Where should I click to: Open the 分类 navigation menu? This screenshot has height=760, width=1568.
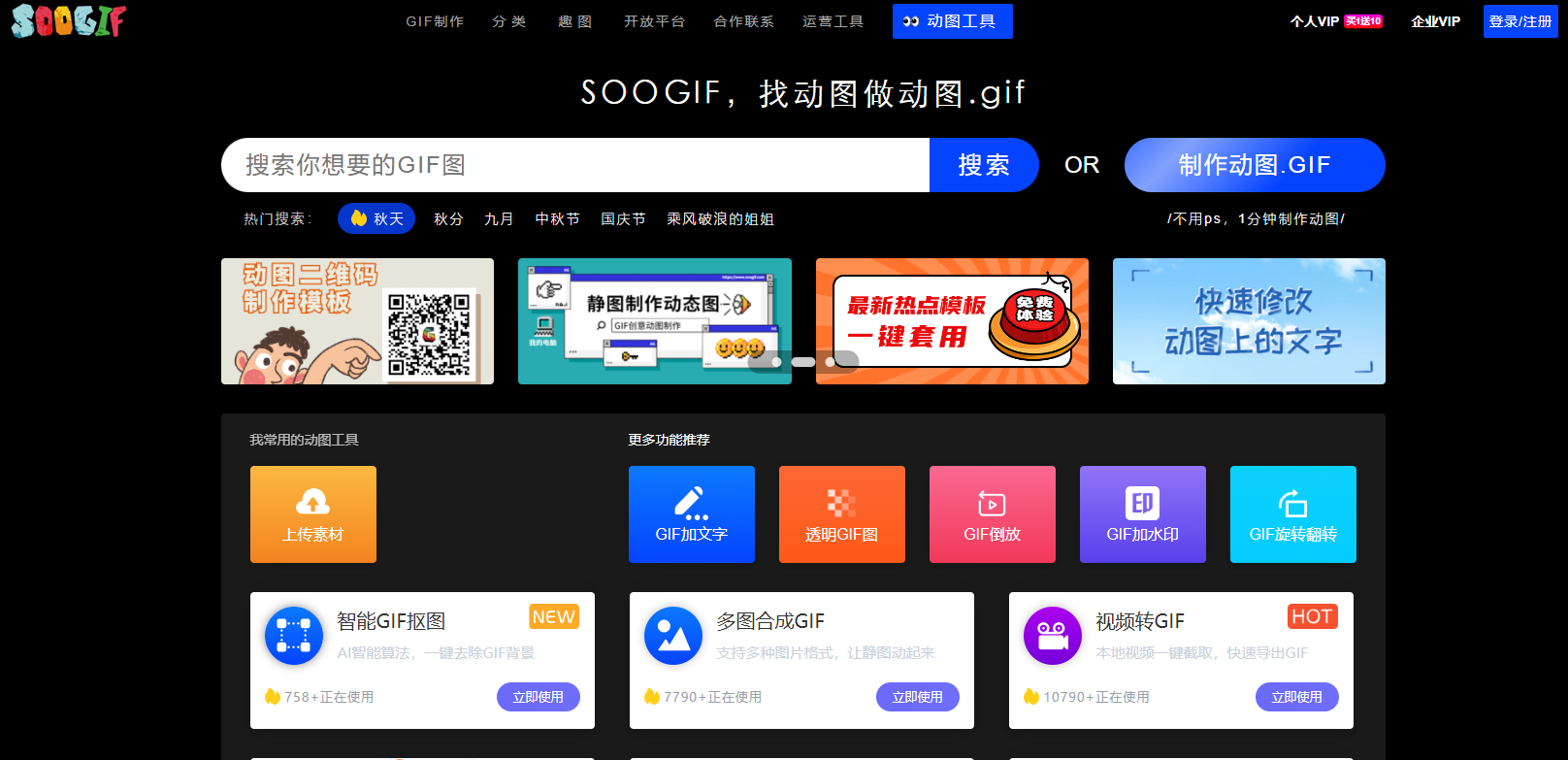coord(509,21)
